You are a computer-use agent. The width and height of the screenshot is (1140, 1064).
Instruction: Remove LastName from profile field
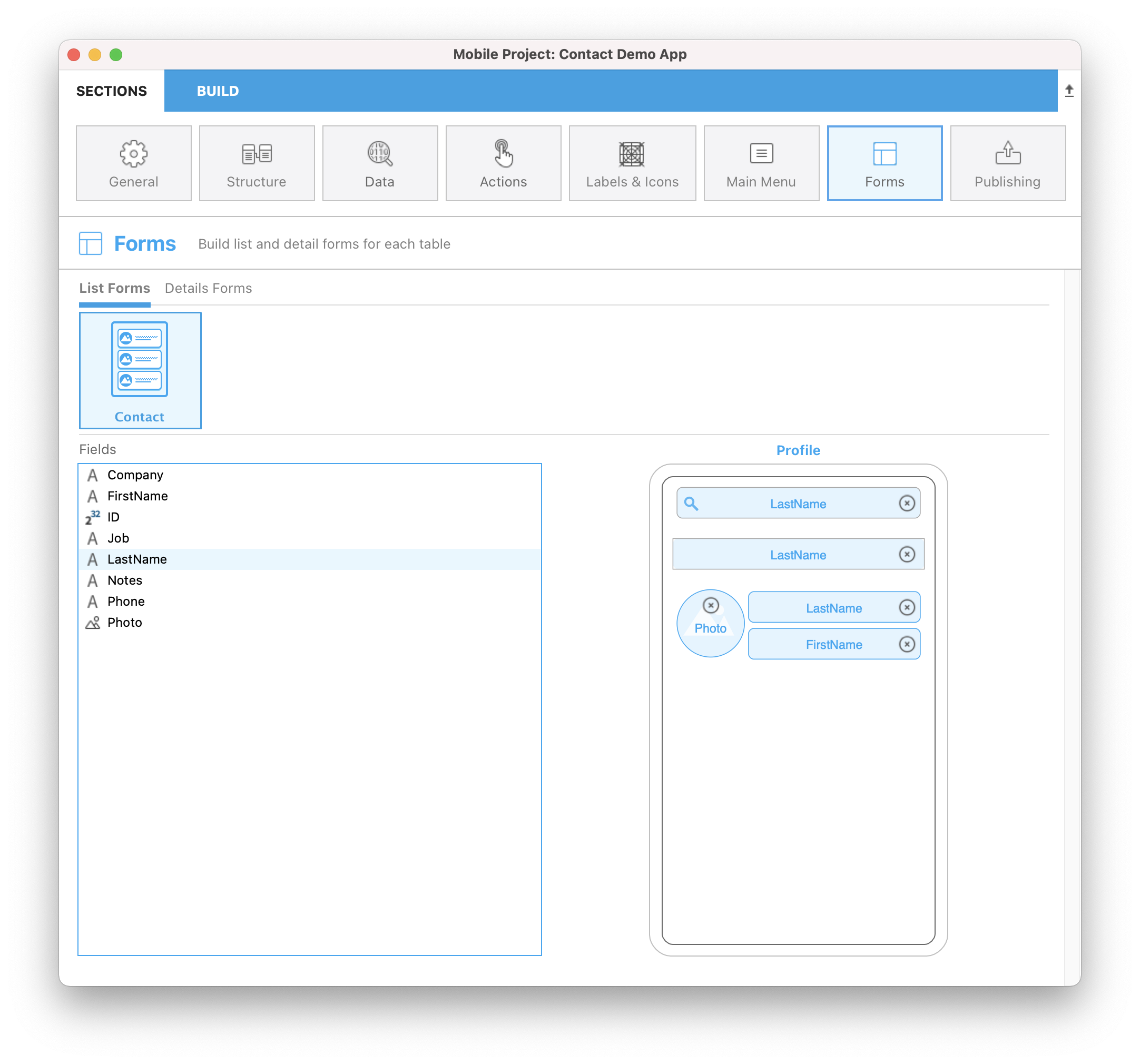tap(907, 553)
